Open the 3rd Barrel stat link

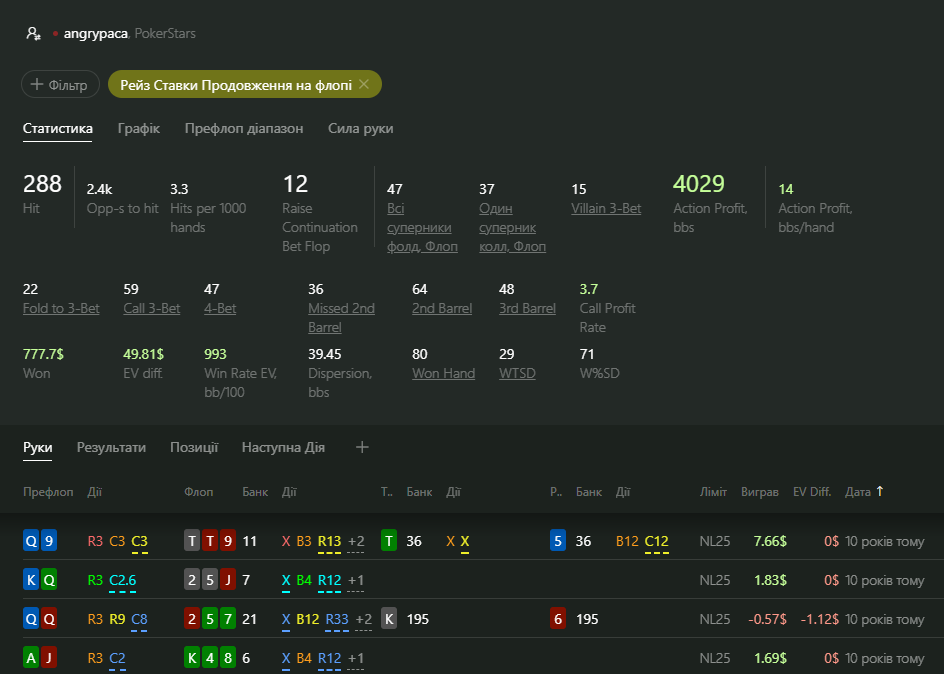(527, 308)
